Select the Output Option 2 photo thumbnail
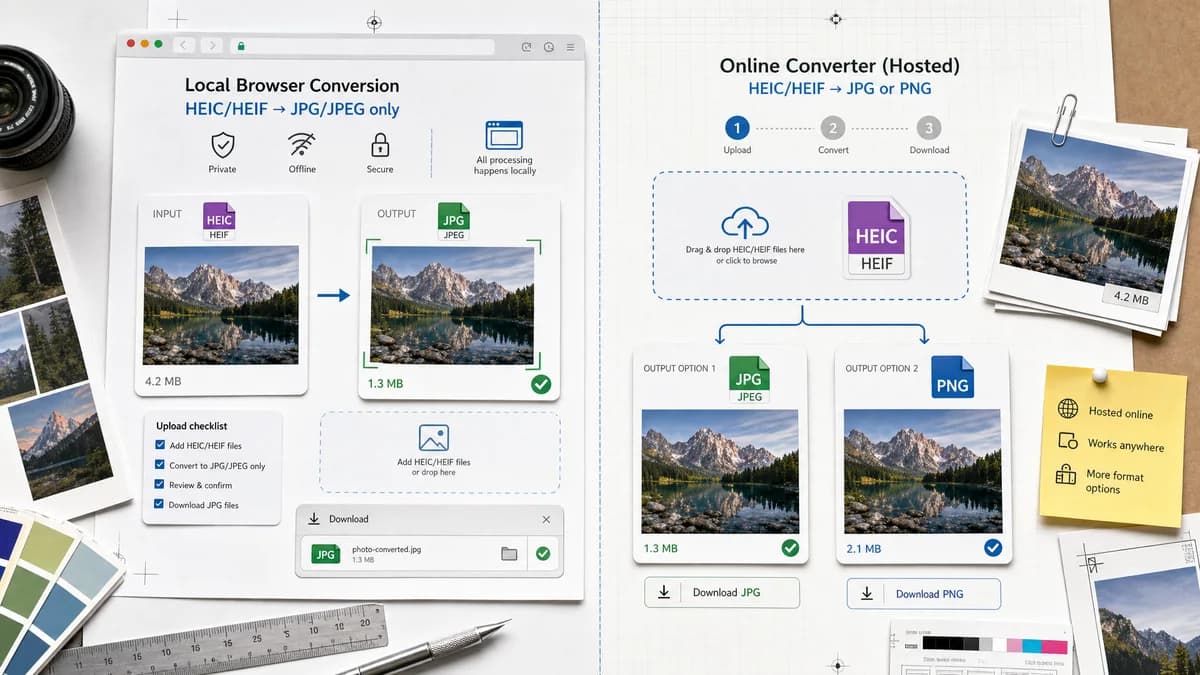The height and width of the screenshot is (675, 1200). point(922,471)
